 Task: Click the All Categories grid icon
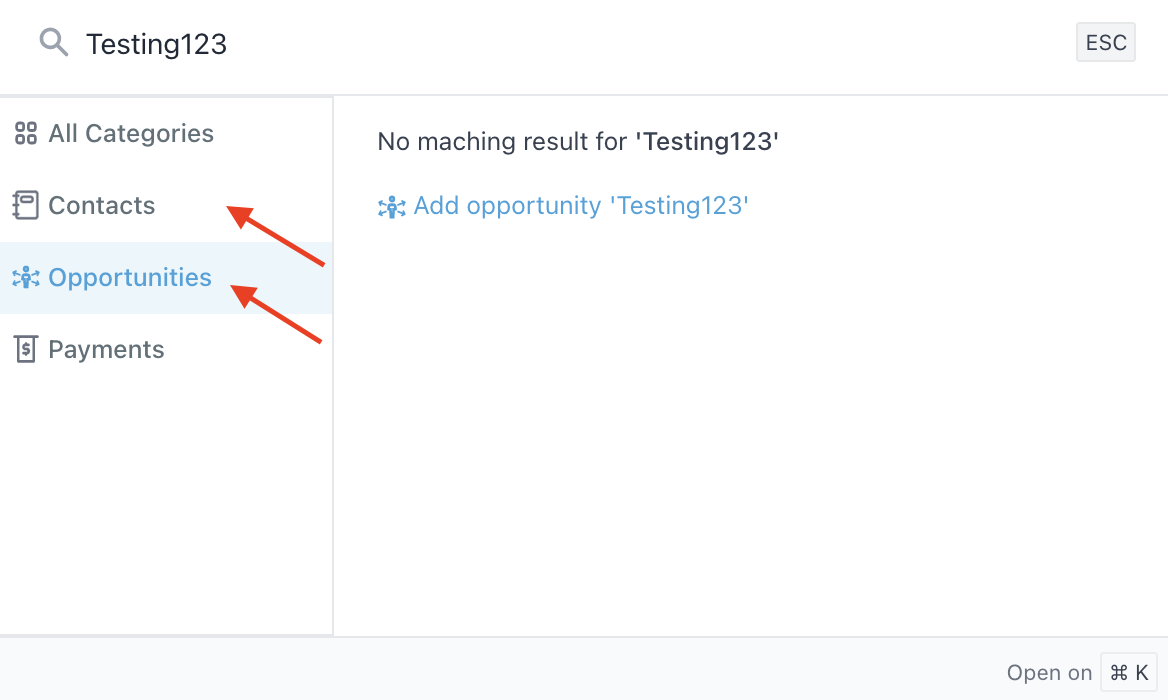coord(25,133)
